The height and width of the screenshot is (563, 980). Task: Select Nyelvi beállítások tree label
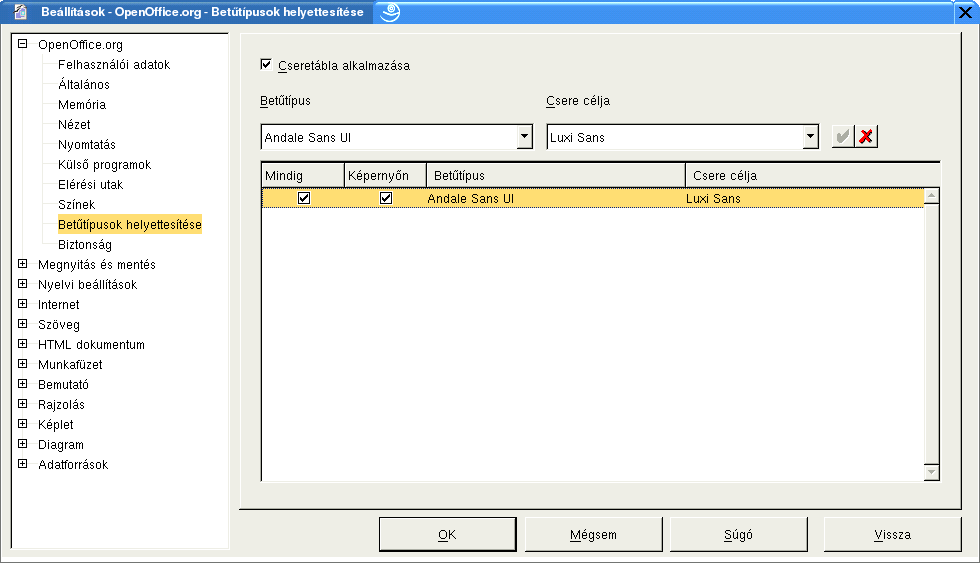pyautogui.click(x=88, y=284)
